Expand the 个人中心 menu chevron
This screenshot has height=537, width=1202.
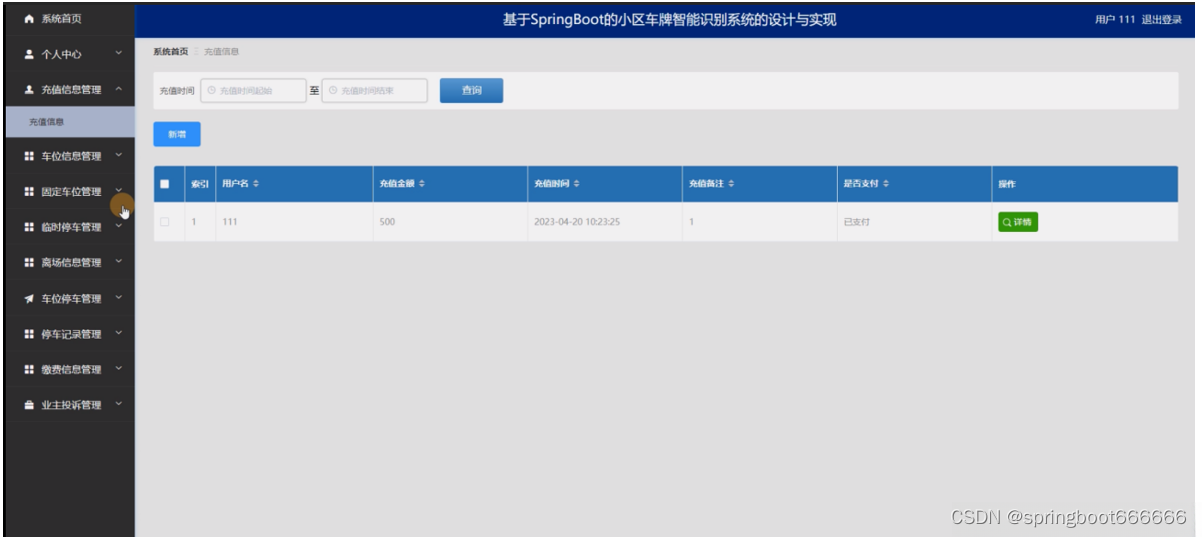[119, 54]
